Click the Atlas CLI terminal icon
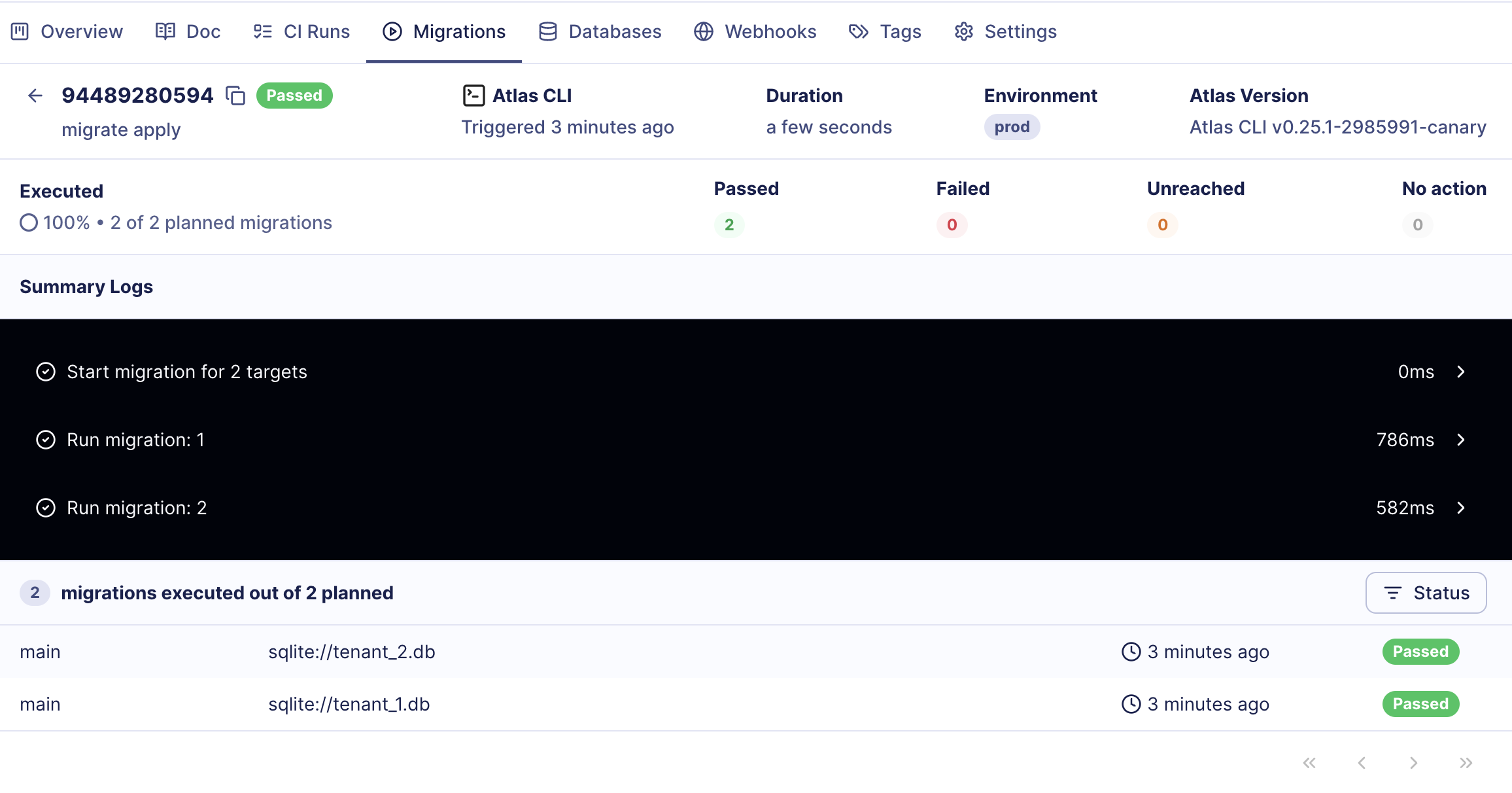The image size is (1512, 793). click(473, 95)
